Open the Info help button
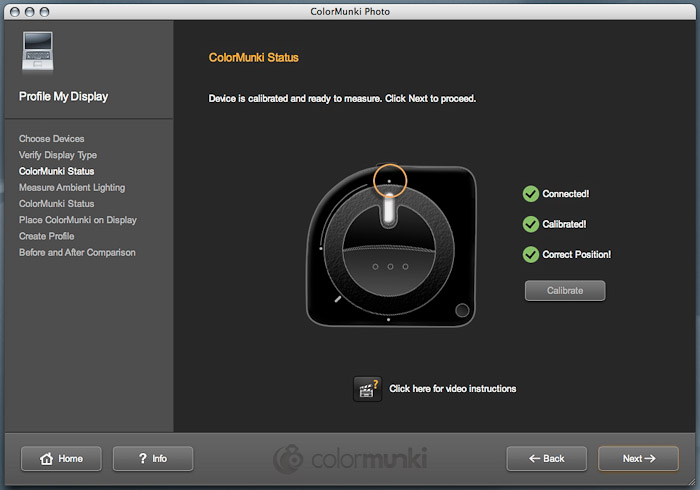The image size is (700, 490). point(152,459)
